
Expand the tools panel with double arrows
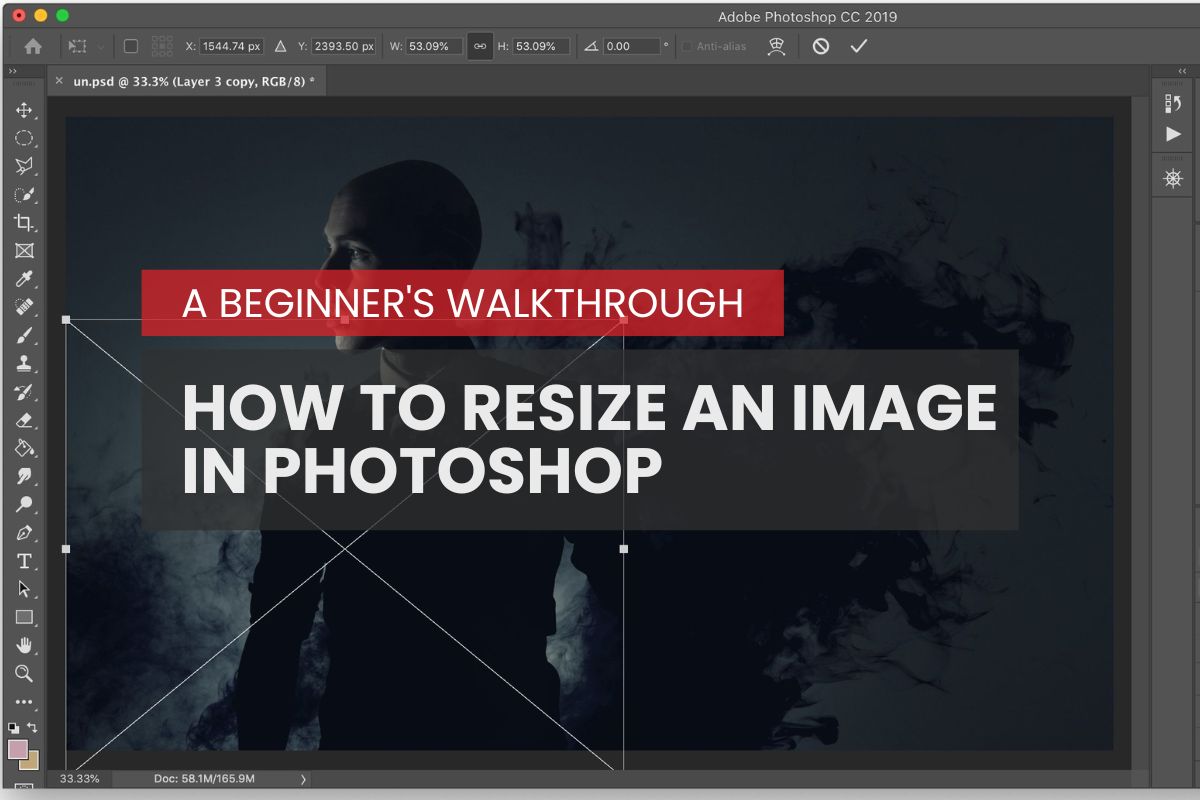click(x=12, y=72)
